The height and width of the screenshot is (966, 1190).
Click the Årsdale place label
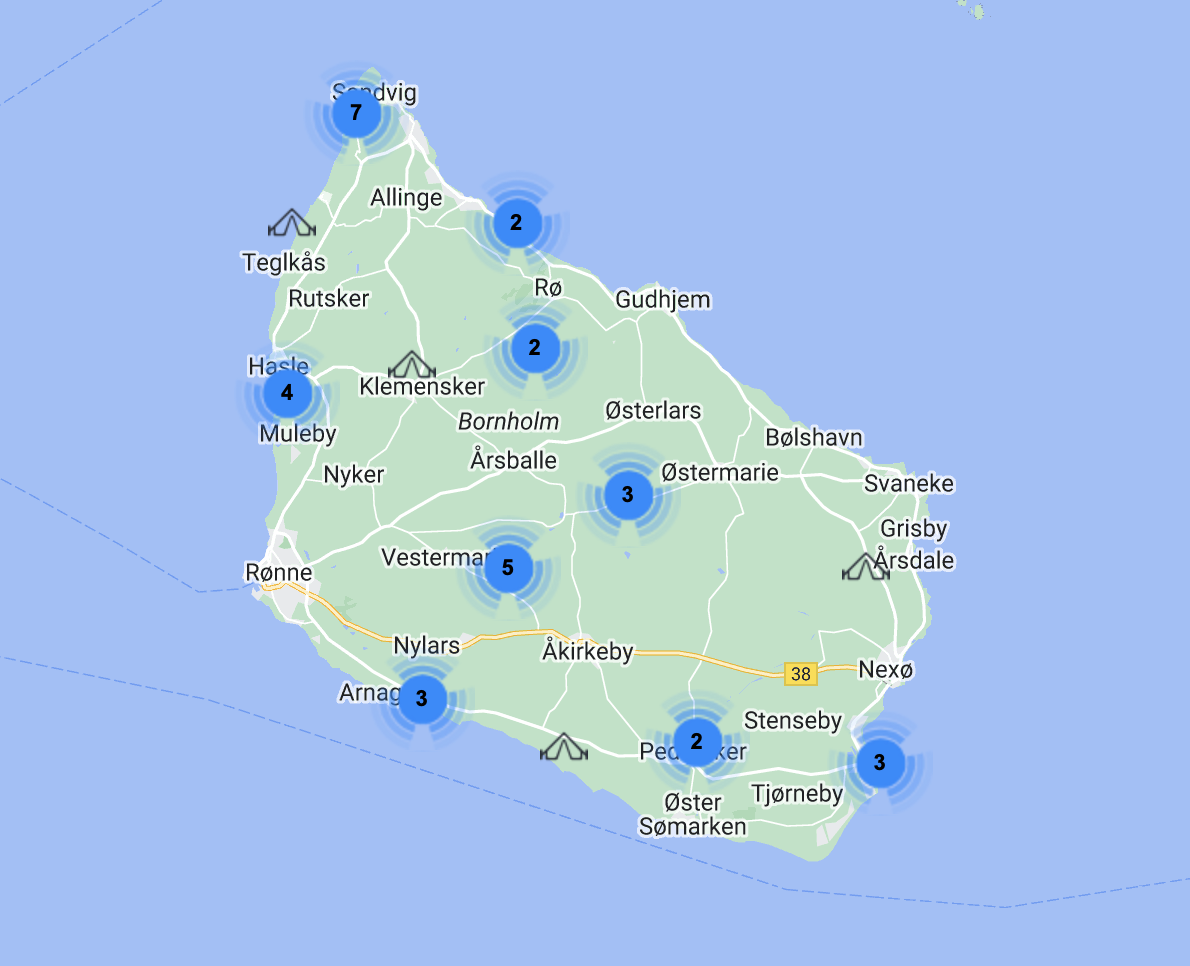point(914,560)
